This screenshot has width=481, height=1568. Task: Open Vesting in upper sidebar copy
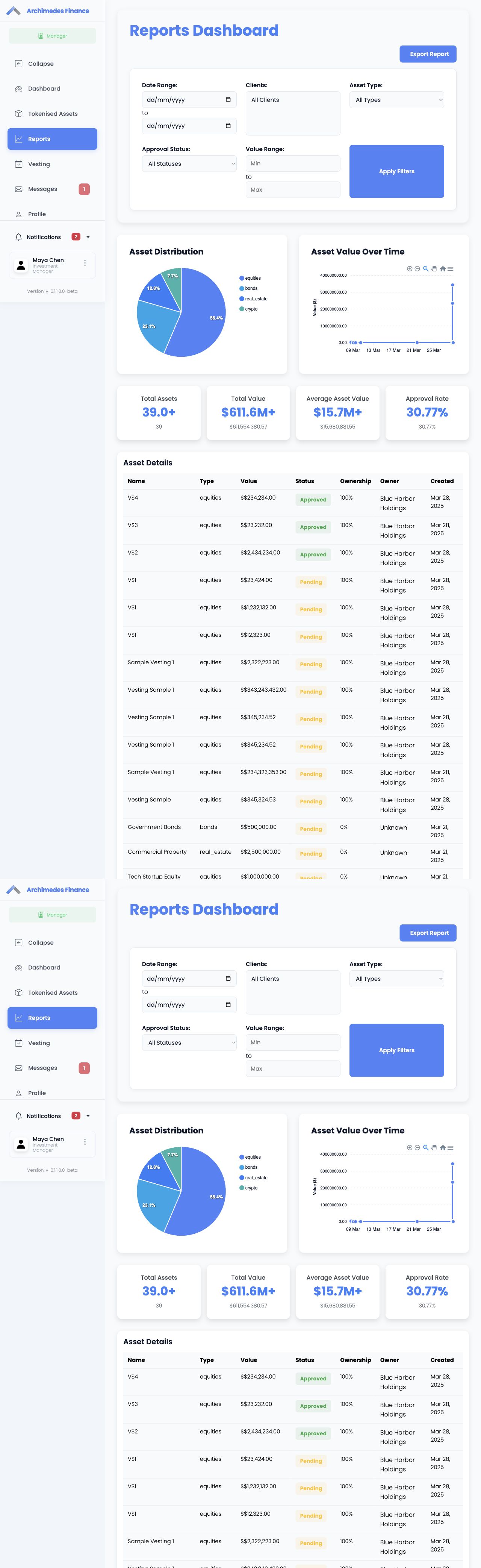[x=52, y=164]
